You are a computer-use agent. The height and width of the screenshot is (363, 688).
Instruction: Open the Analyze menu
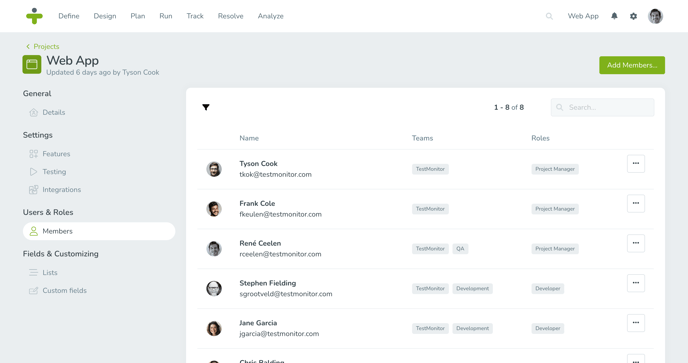(x=271, y=16)
